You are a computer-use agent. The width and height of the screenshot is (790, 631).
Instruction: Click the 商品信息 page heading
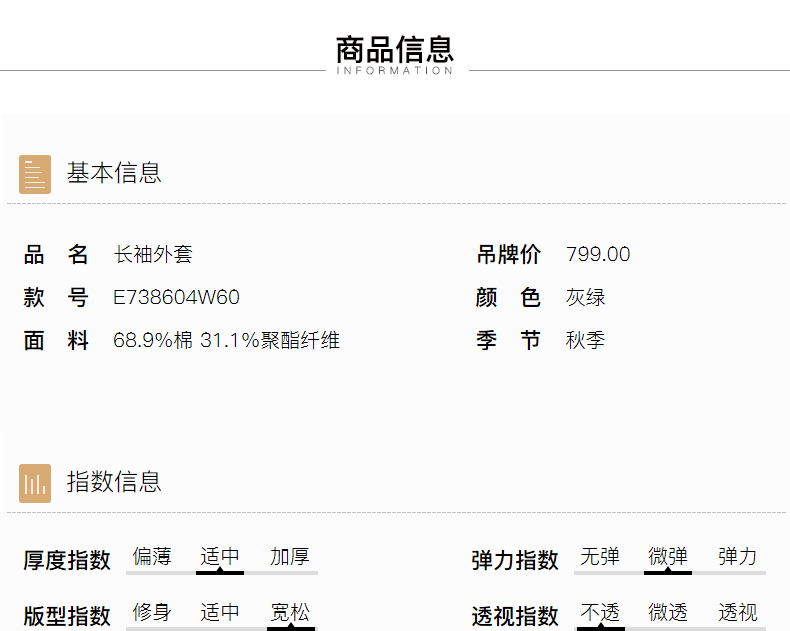[395, 49]
